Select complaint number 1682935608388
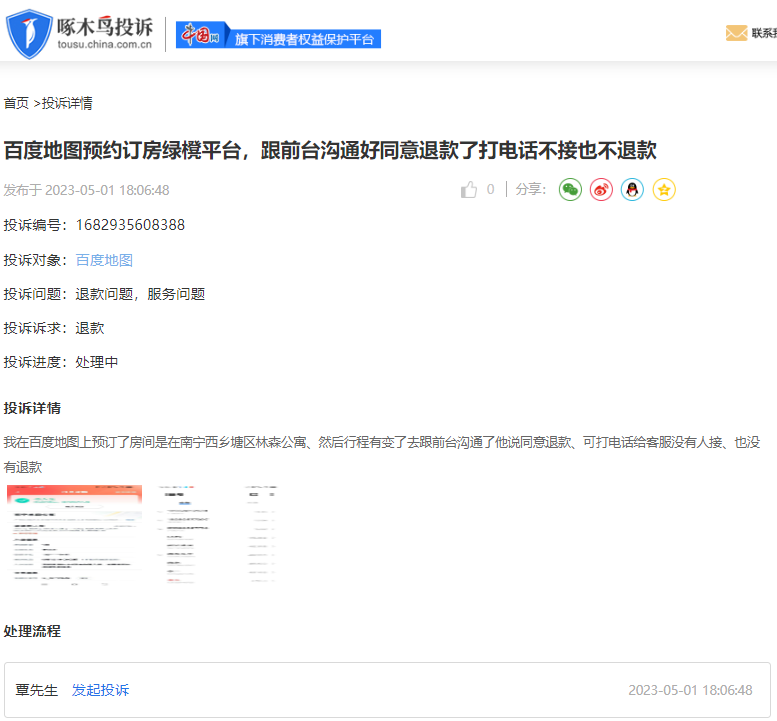Screen dimensions: 777x721 click(130, 225)
